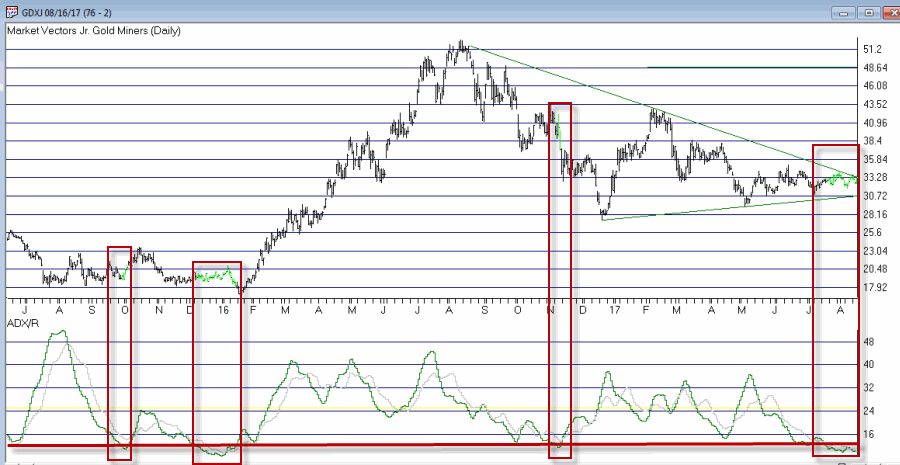Select the 43.52 price axis label
Screen dimensions: 900x465
click(x=875, y=104)
